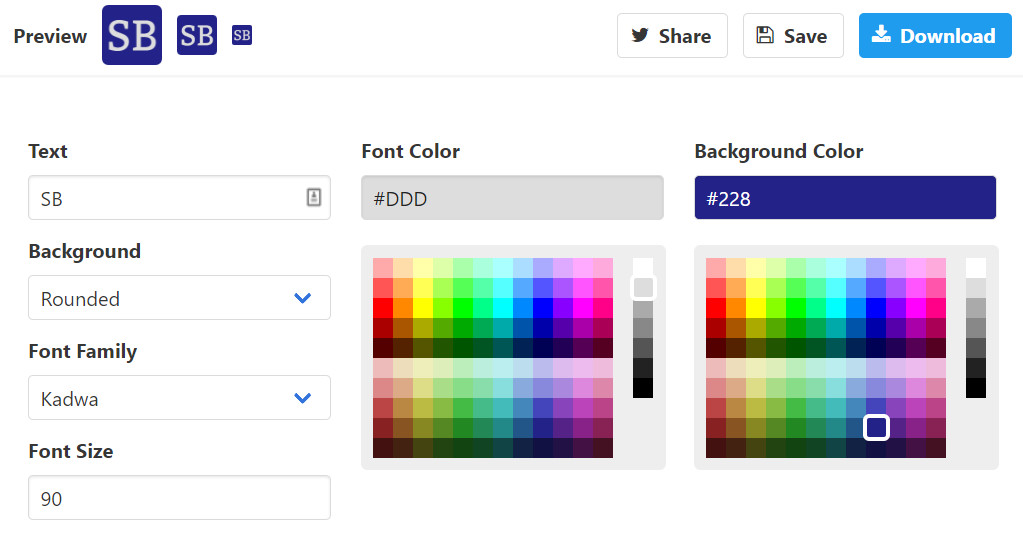Screen dimensions: 1023x559
Task: Open the Font Family dropdown showing Kadwa
Action: point(179,397)
